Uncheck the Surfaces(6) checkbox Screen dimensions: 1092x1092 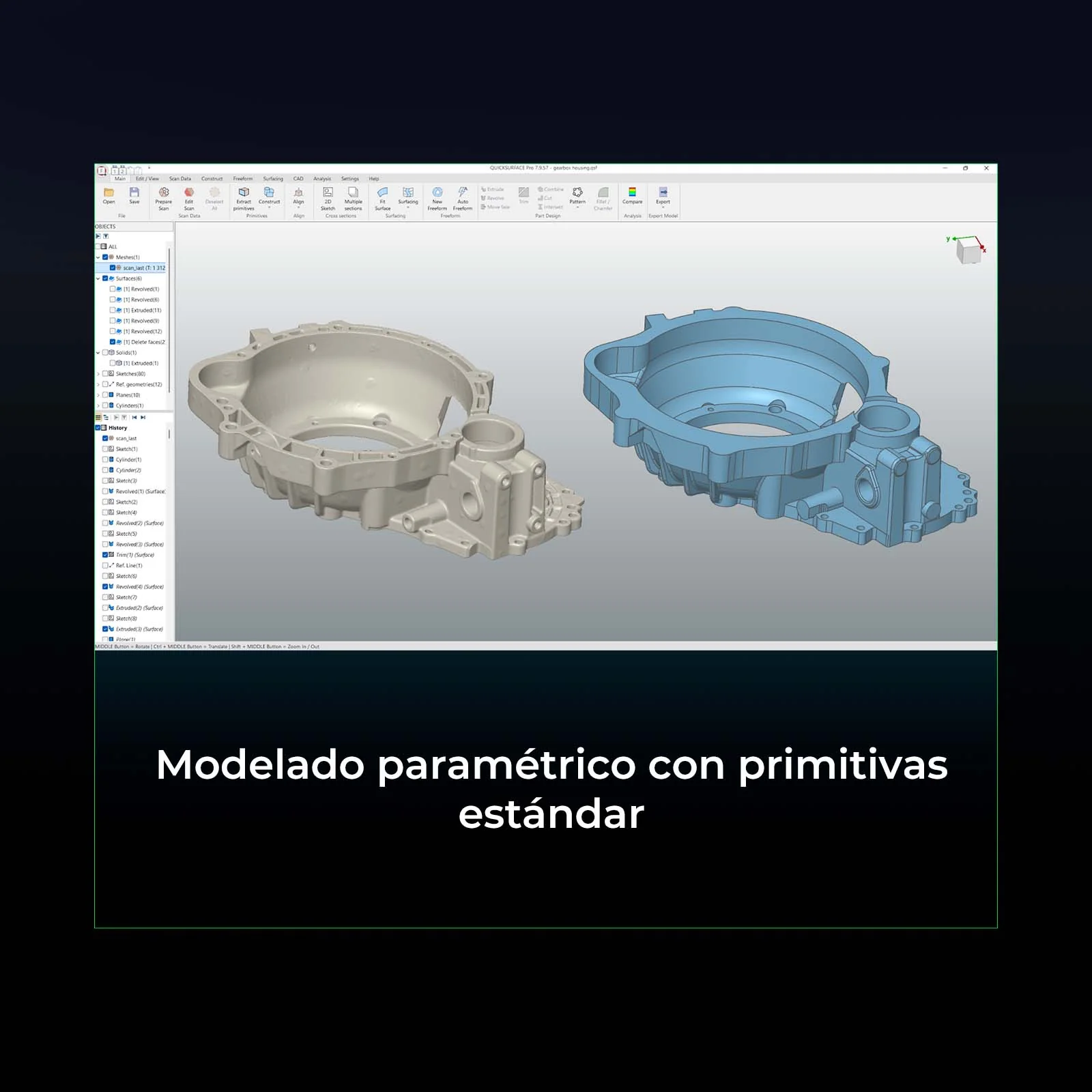[x=105, y=278]
